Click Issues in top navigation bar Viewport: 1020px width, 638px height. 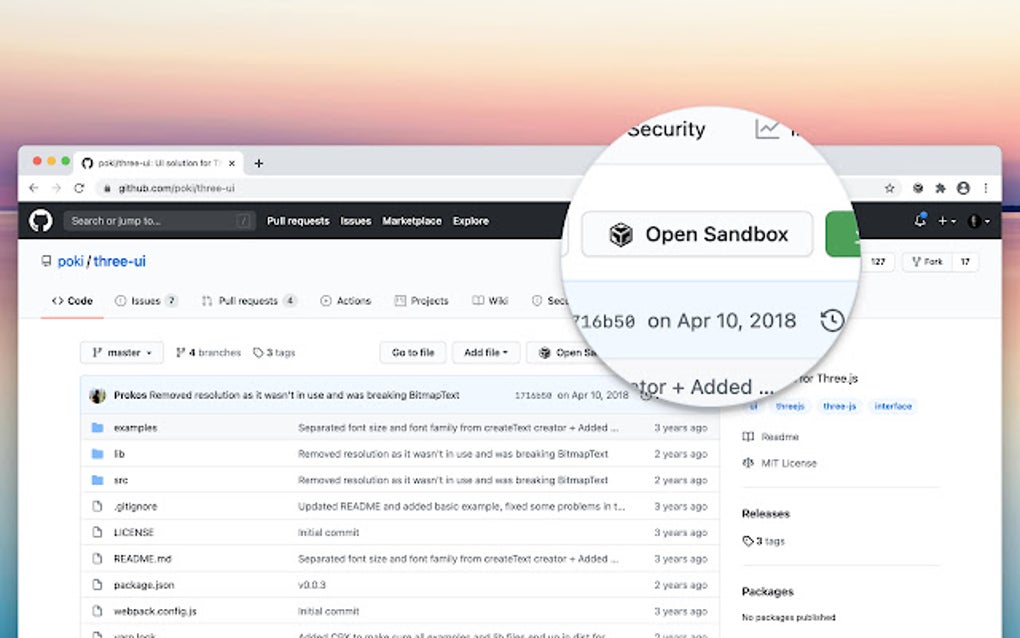pos(356,221)
